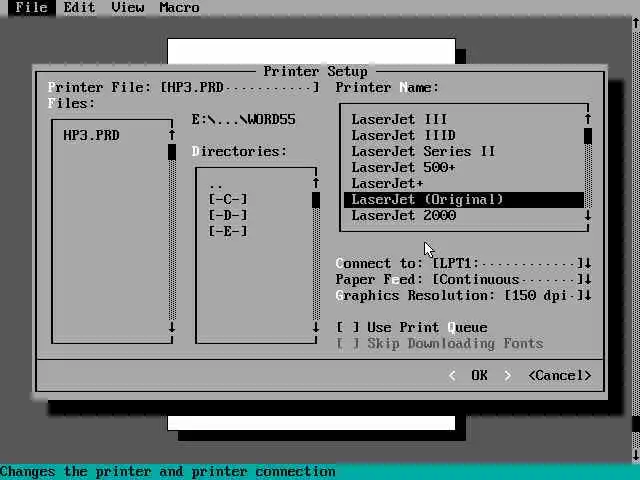The width and height of the screenshot is (640, 480).
Task: Click the Files list scrollbar thumb
Action: 172,152
